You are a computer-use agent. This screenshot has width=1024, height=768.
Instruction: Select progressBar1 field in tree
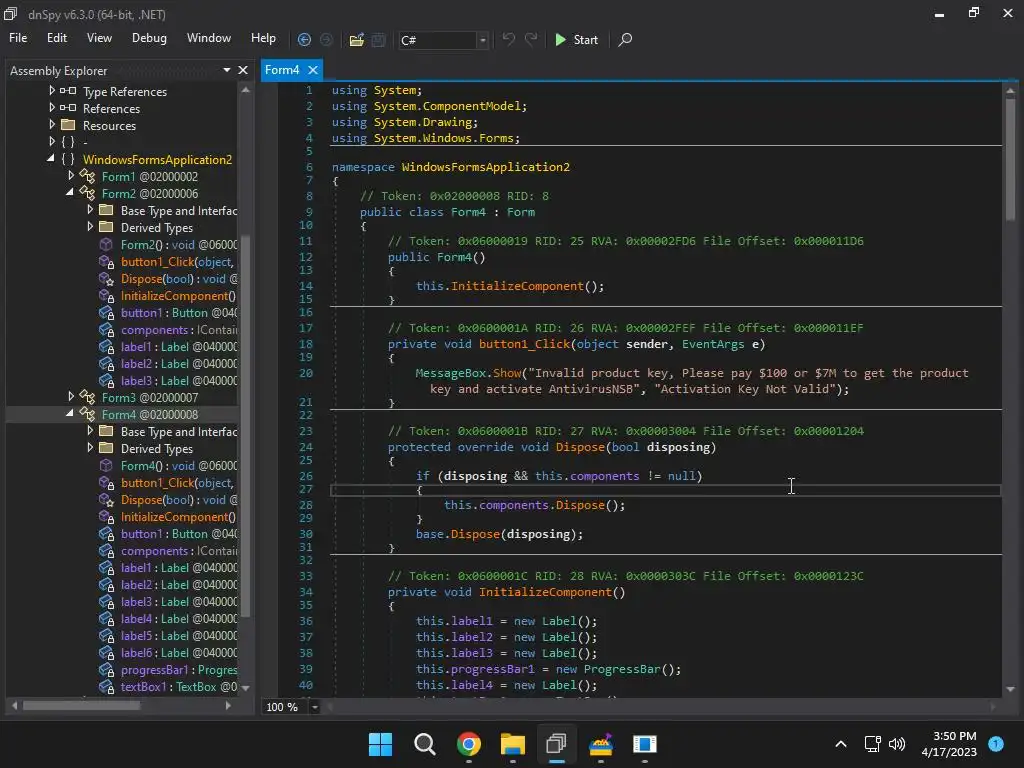(x=179, y=670)
